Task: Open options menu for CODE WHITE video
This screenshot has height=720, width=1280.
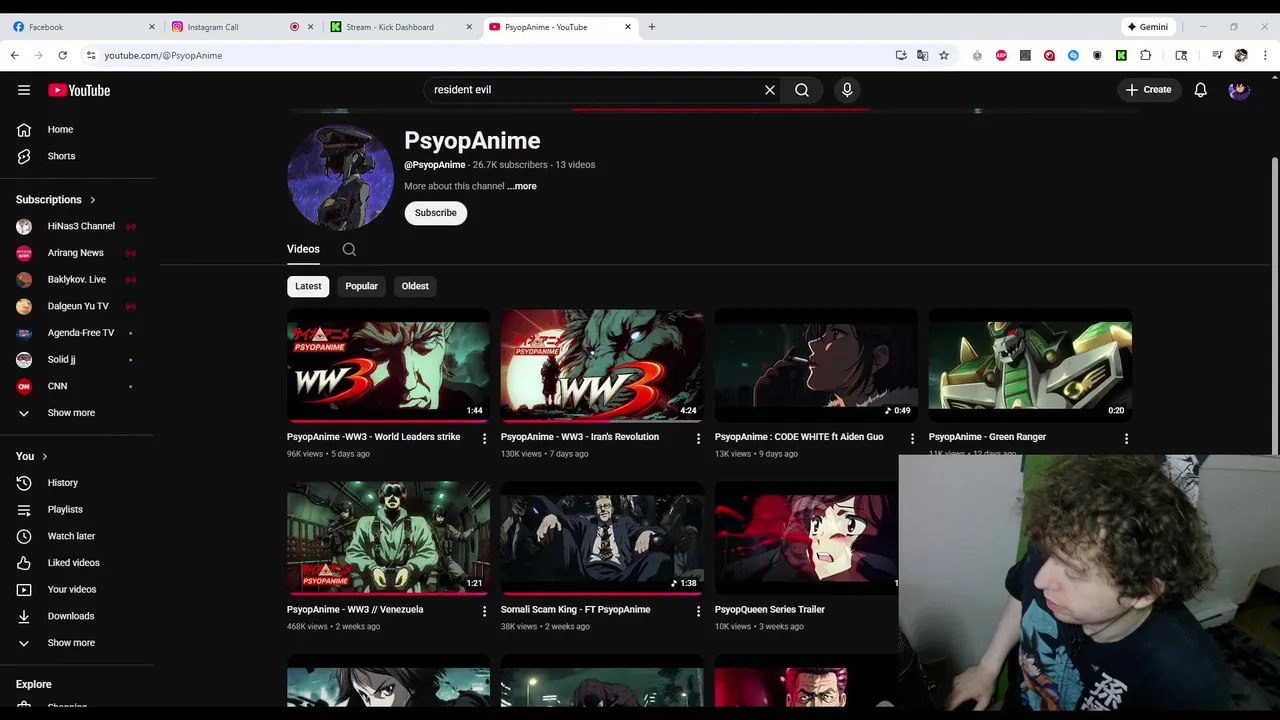Action: (x=912, y=438)
